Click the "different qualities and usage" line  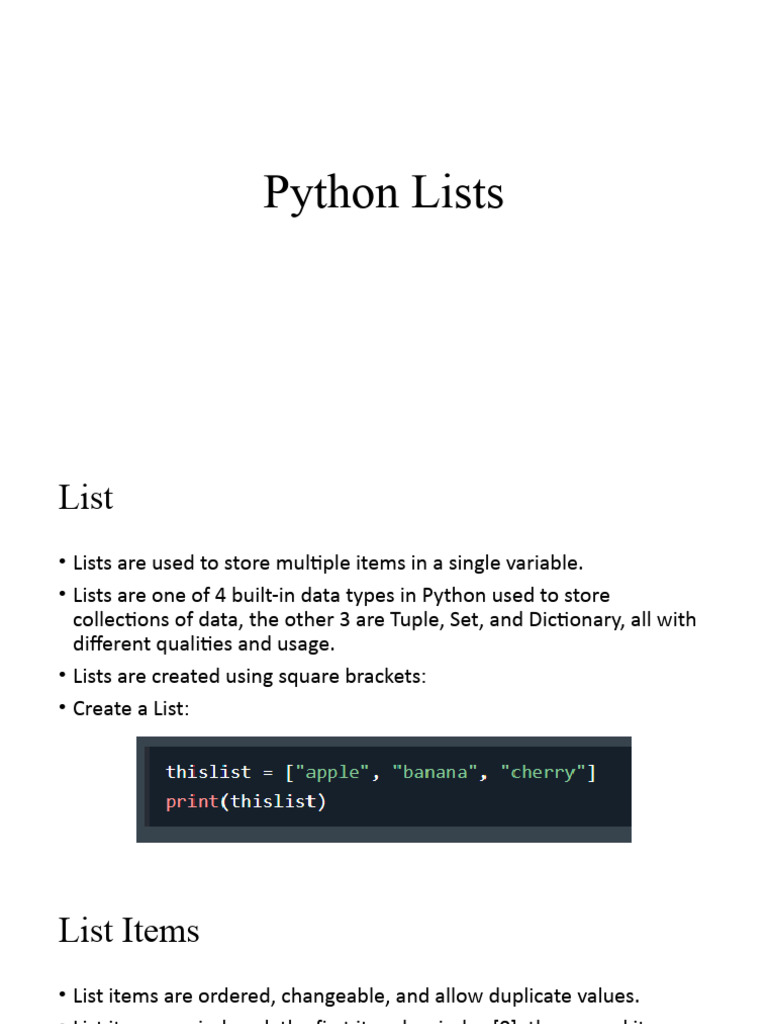click(204, 644)
